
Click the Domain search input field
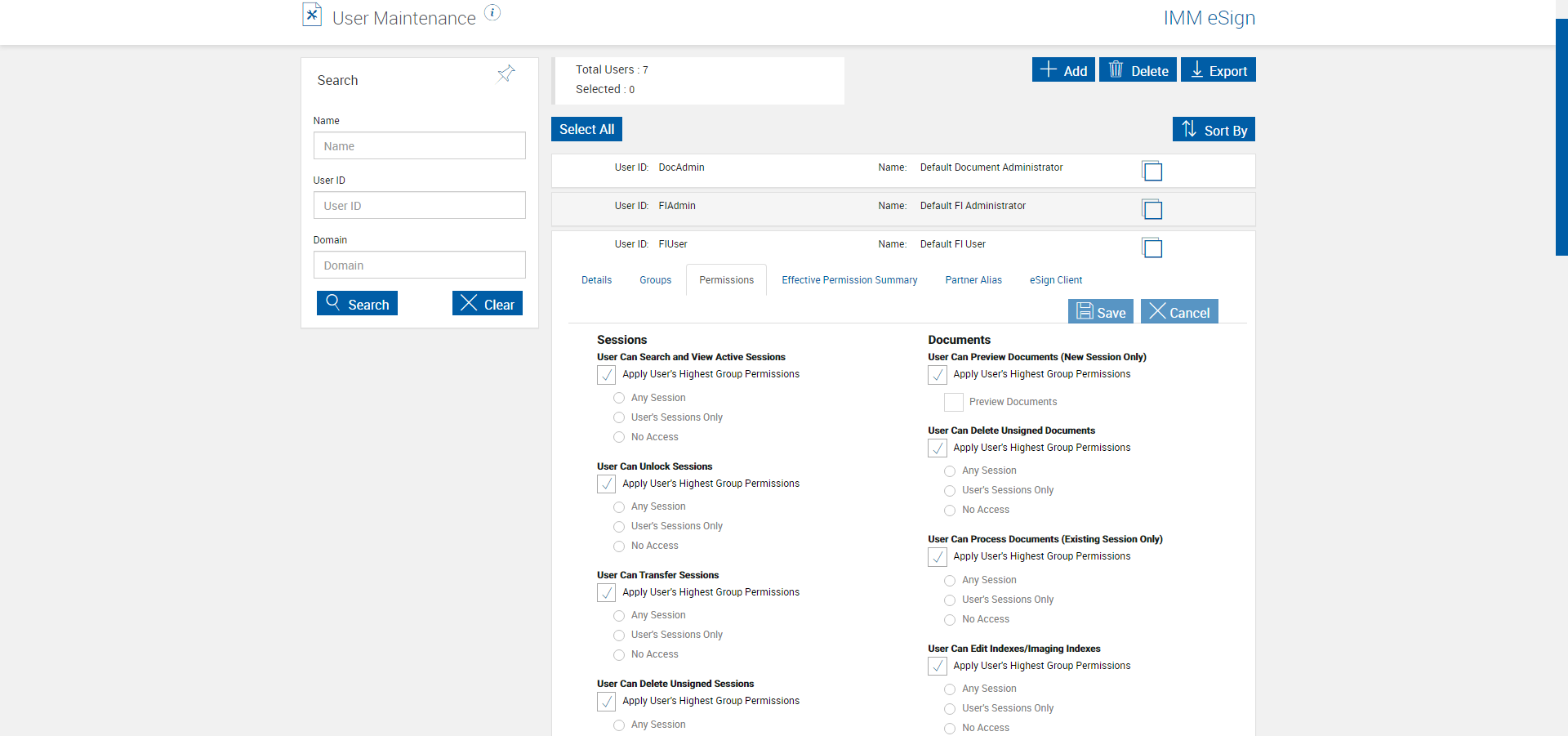tap(419, 265)
